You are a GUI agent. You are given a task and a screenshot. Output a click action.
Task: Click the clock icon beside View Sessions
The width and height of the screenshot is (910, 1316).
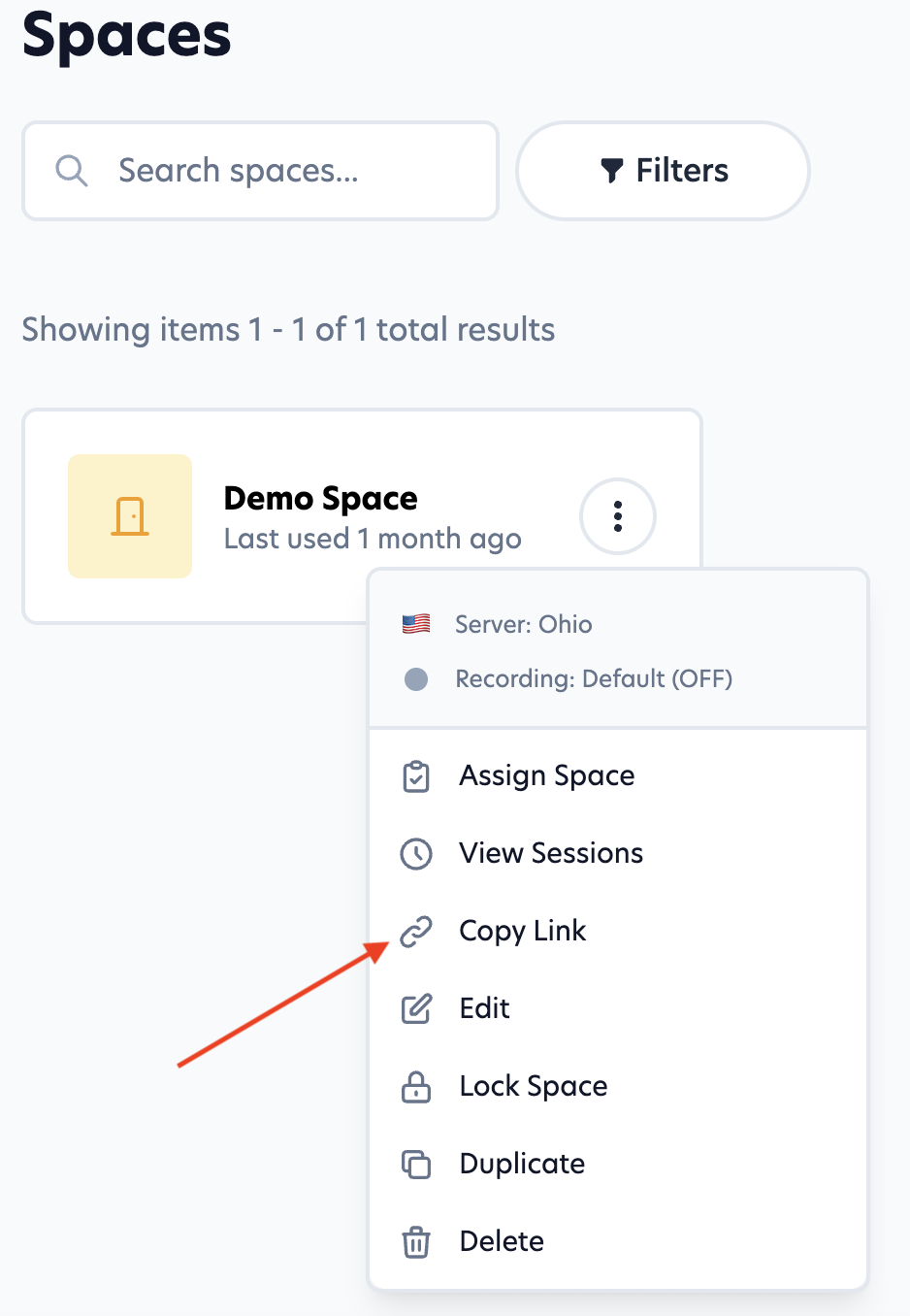(x=416, y=854)
